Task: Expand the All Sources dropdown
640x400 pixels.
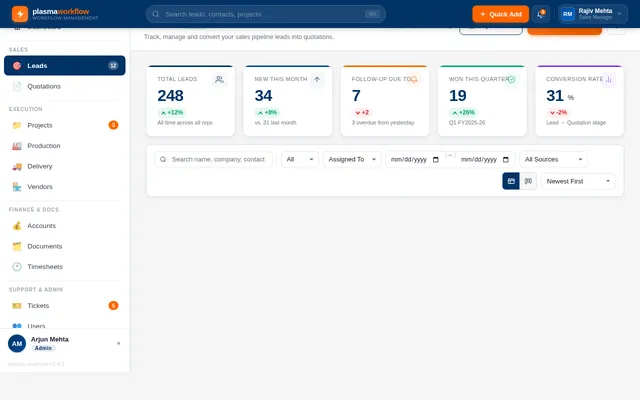Action: click(553, 159)
